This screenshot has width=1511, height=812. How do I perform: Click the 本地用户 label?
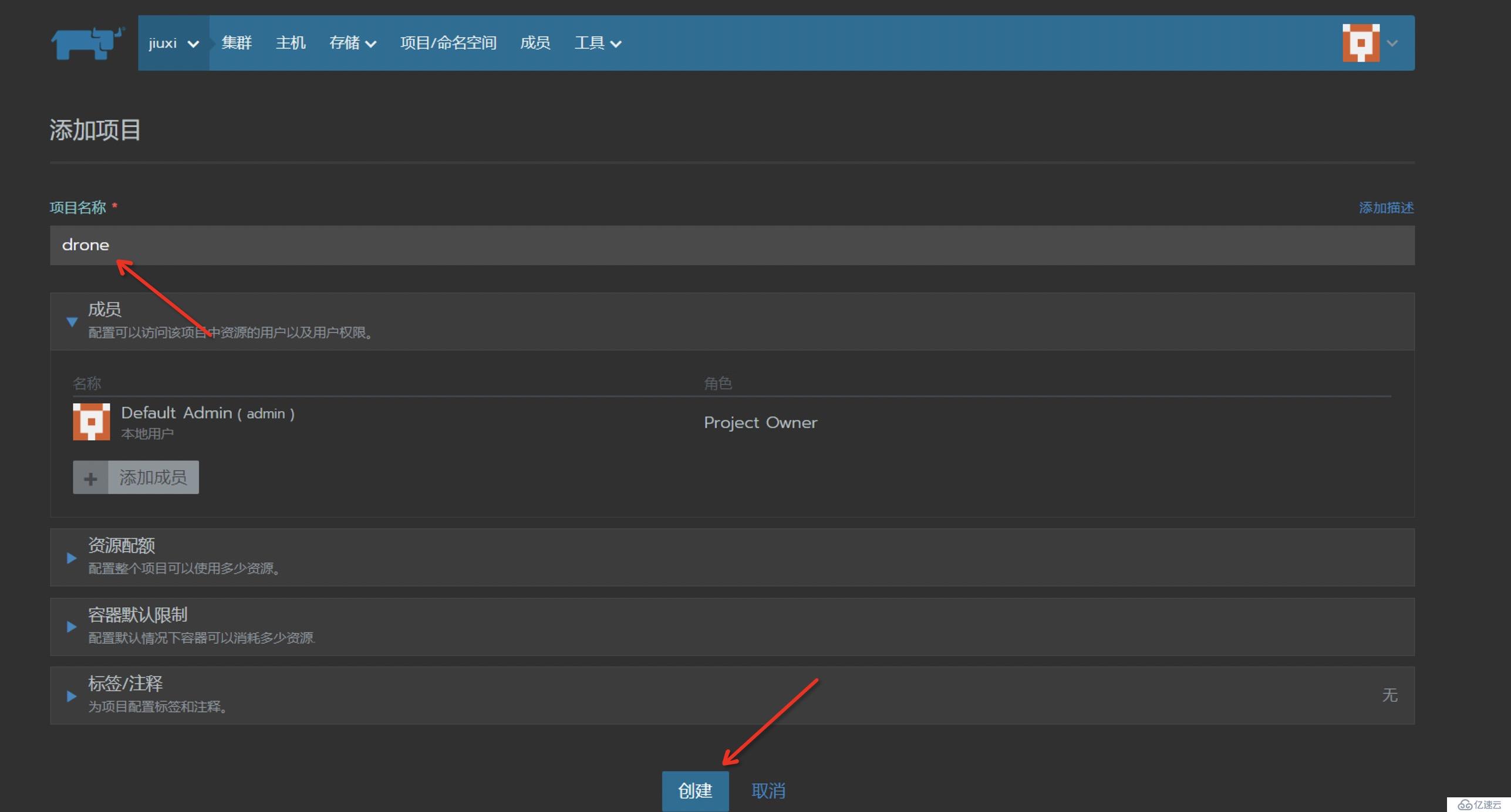tap(147, 434)
